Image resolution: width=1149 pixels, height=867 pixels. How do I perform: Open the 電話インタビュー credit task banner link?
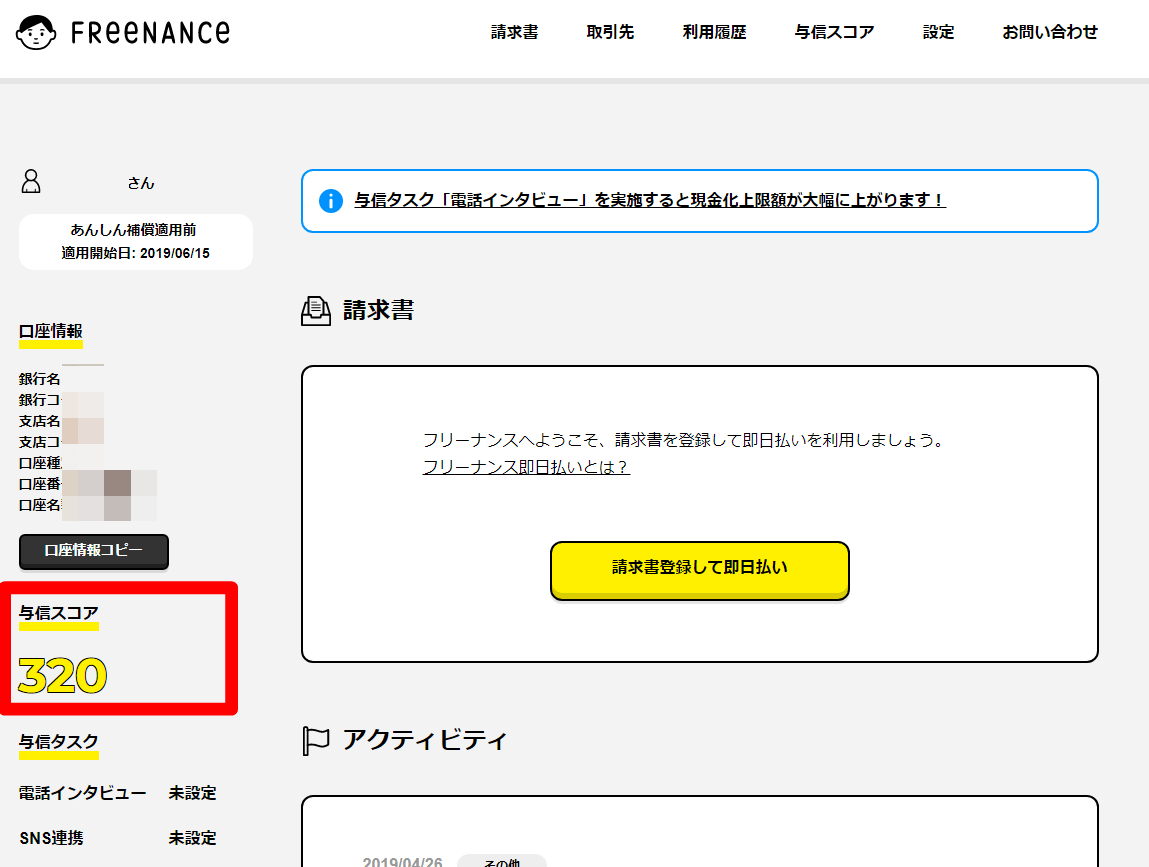[x=650, y=200]
